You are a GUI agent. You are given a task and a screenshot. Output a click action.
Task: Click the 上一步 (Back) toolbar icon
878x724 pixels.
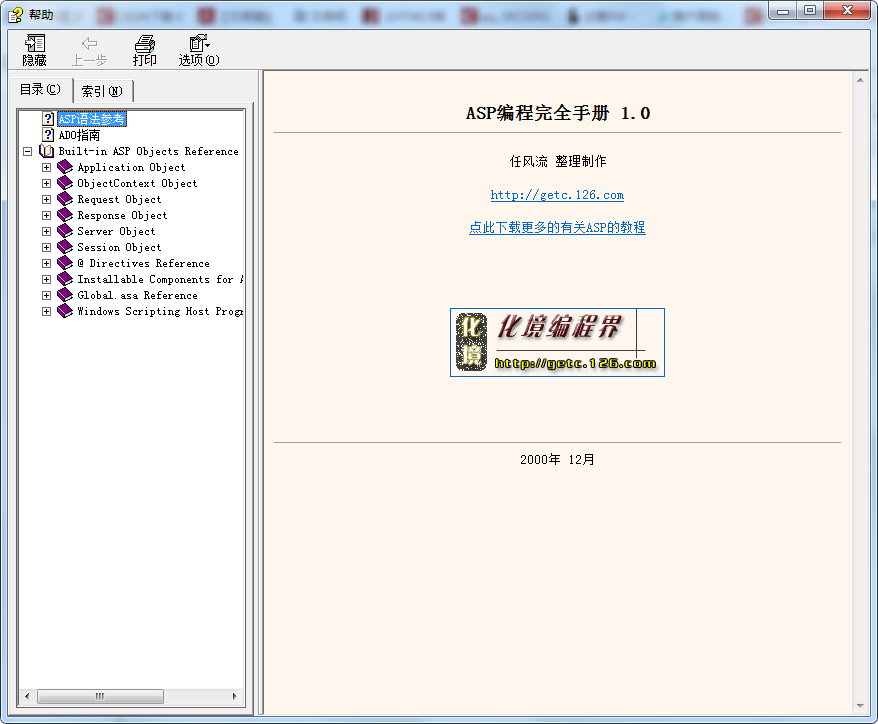89,48
